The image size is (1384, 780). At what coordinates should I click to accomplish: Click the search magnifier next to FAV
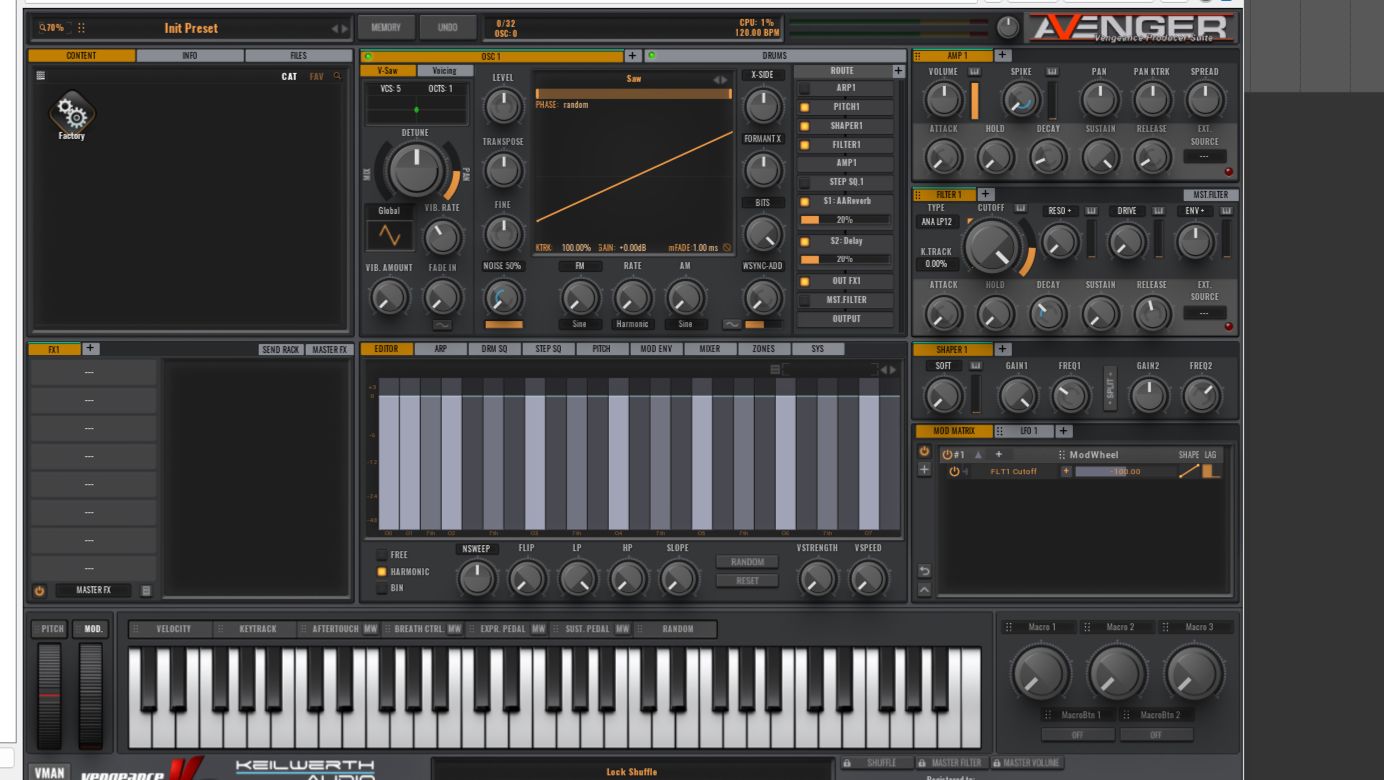coord(338,76)
